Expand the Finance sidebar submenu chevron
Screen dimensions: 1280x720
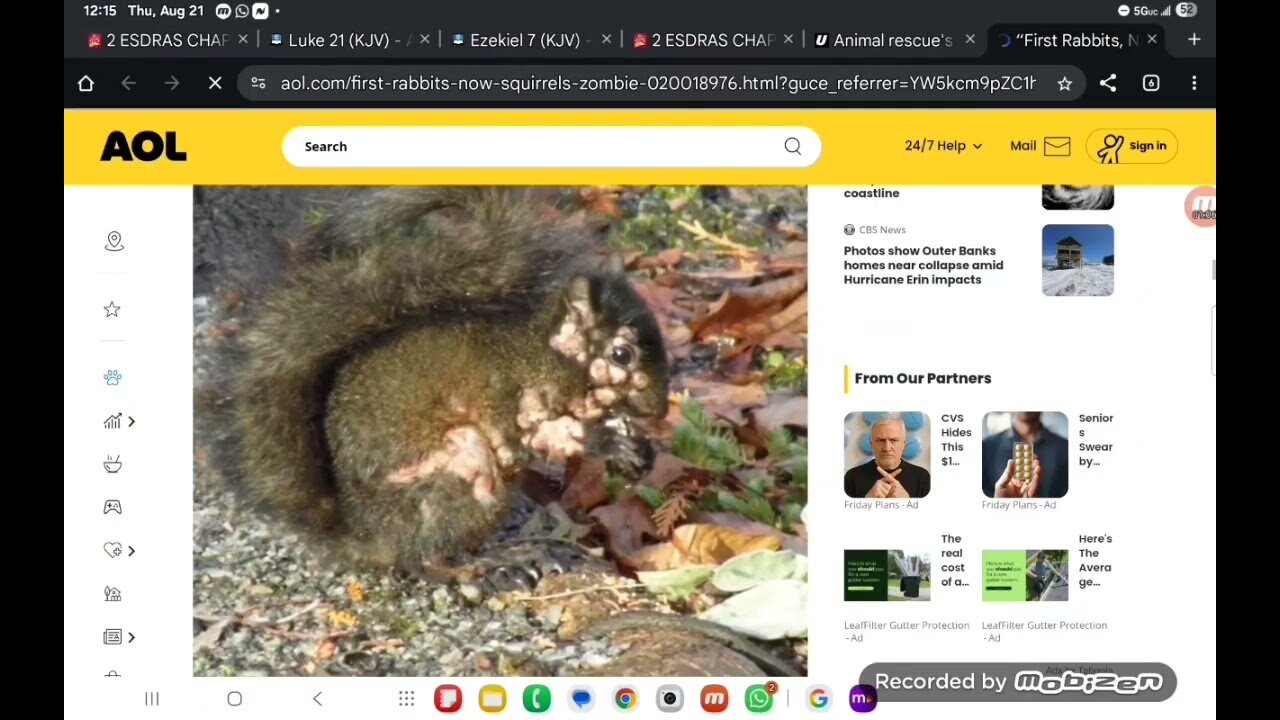click(131, 421)
